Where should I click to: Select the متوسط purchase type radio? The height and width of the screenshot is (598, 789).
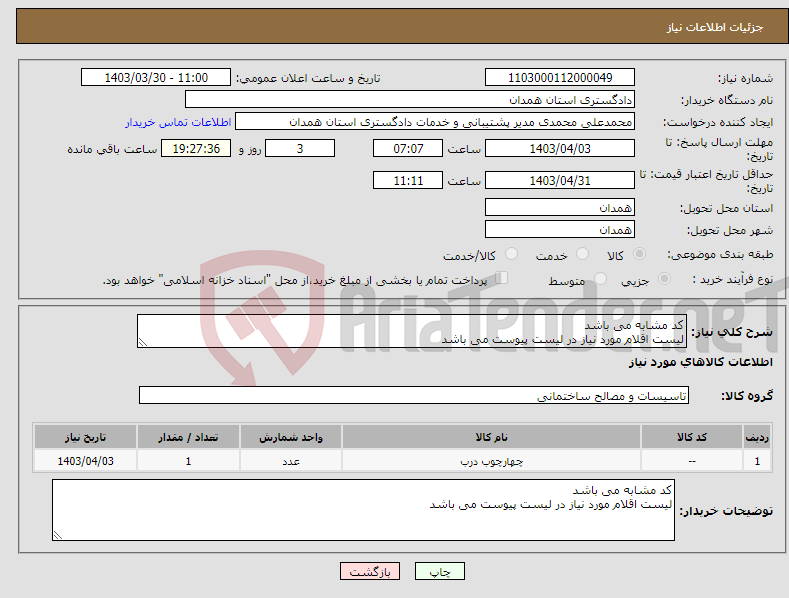click(x=600, y=278)
